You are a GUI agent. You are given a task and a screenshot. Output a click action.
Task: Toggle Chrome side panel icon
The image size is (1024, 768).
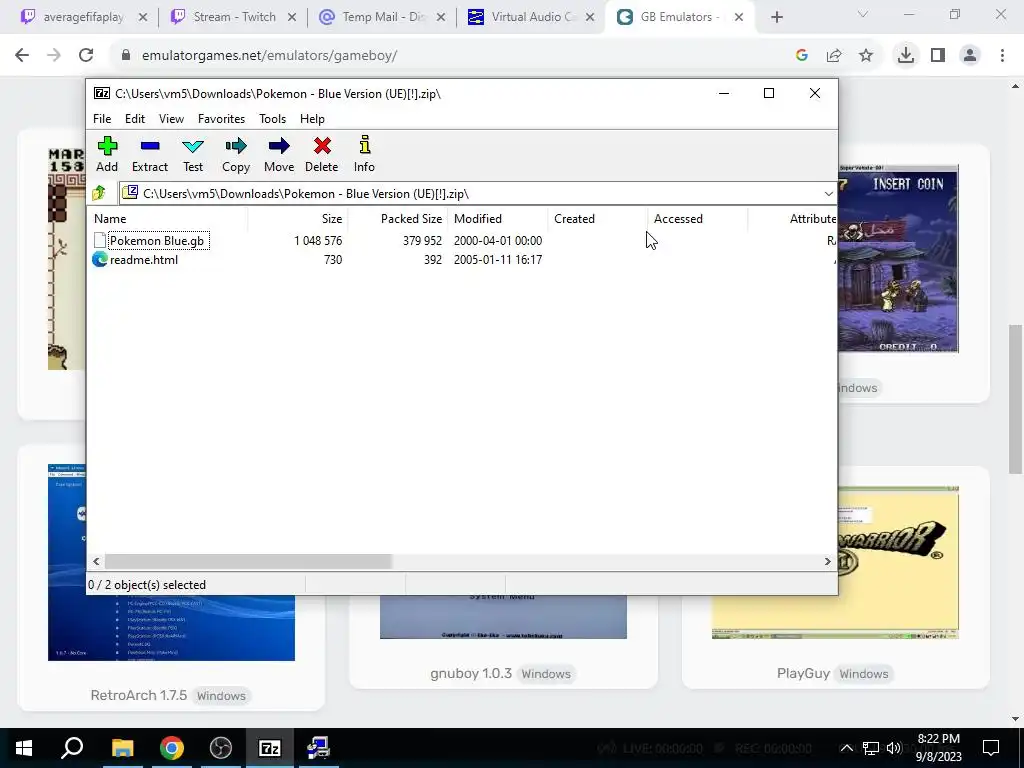pyautogui.click(x=938, y=56)
